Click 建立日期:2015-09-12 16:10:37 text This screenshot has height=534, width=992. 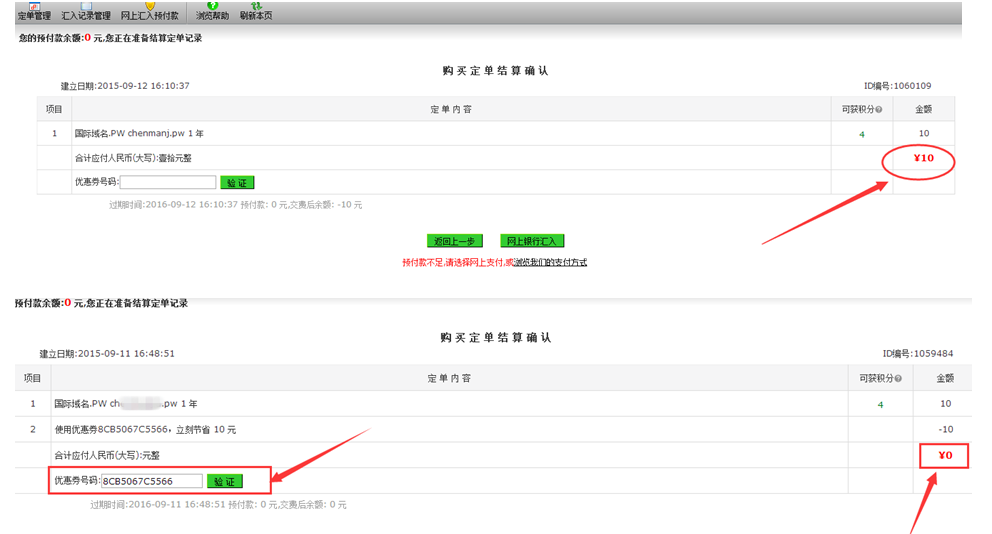pos(125,86)
